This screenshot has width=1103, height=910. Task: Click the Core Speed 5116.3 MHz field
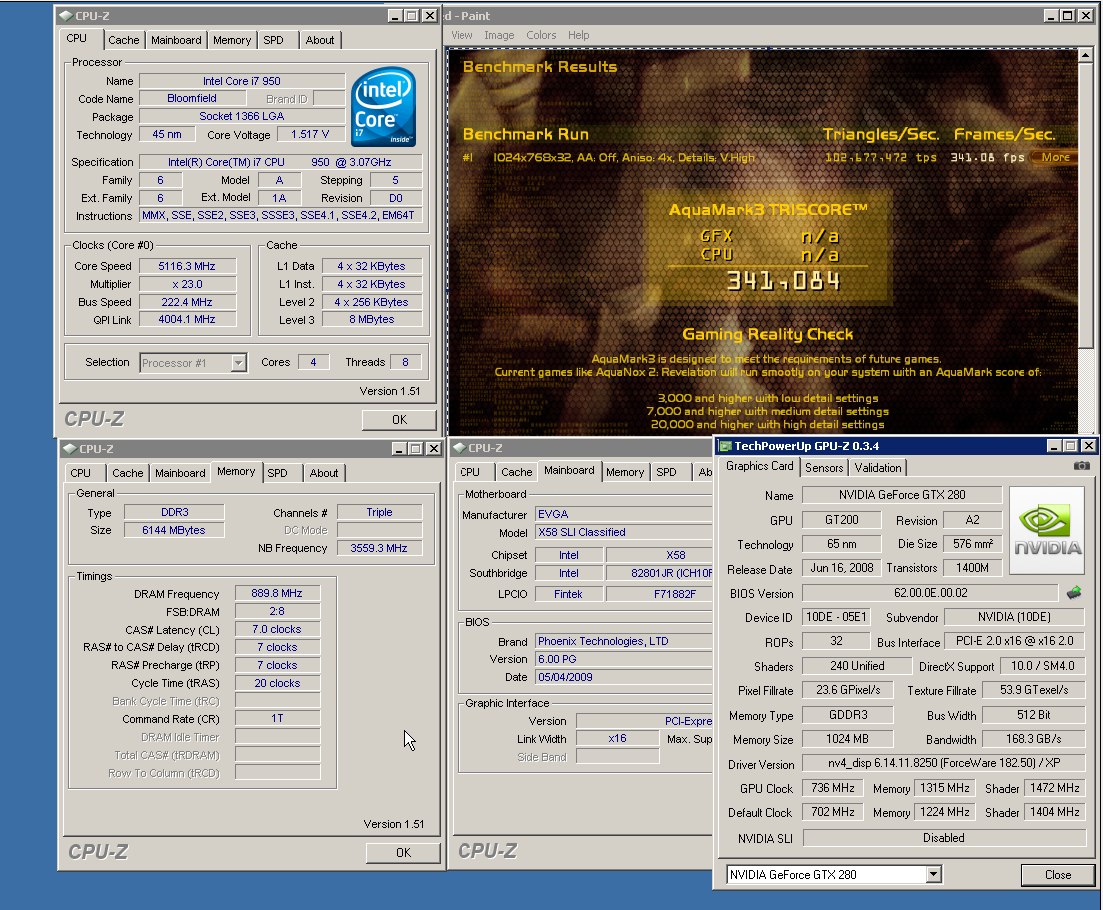click(187, 266)
